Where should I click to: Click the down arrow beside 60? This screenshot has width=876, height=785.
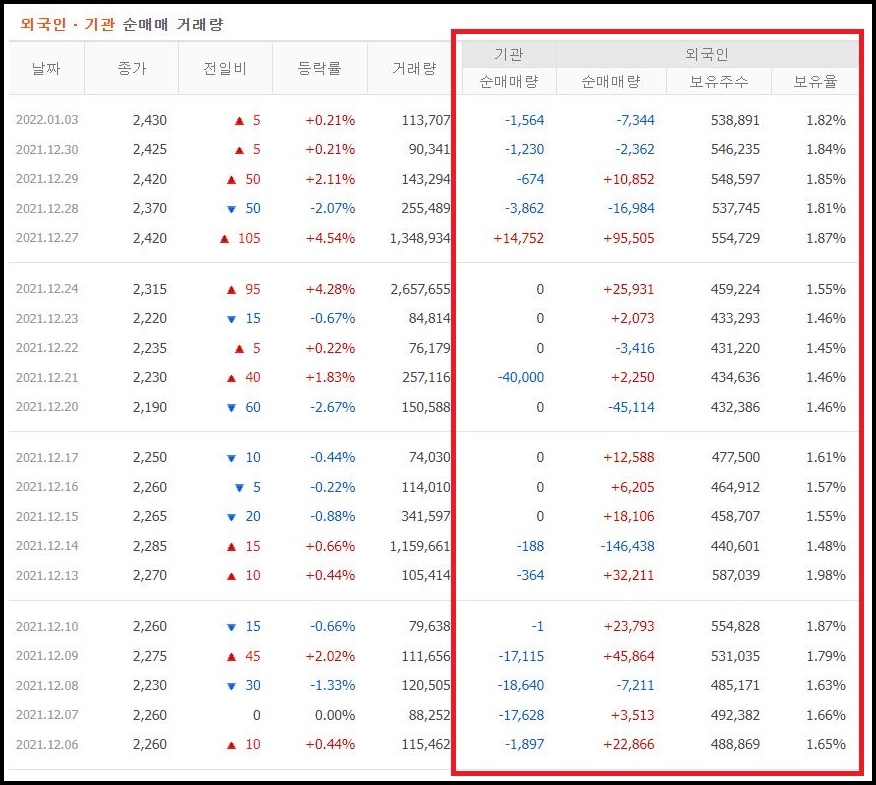231,408
